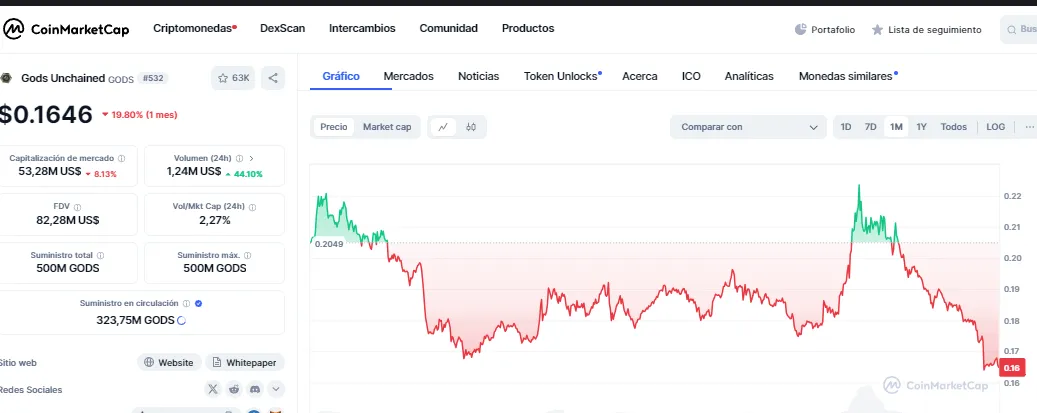1037x413 pixels.
Task: Open the Discord social link
Action: [255, 388]
